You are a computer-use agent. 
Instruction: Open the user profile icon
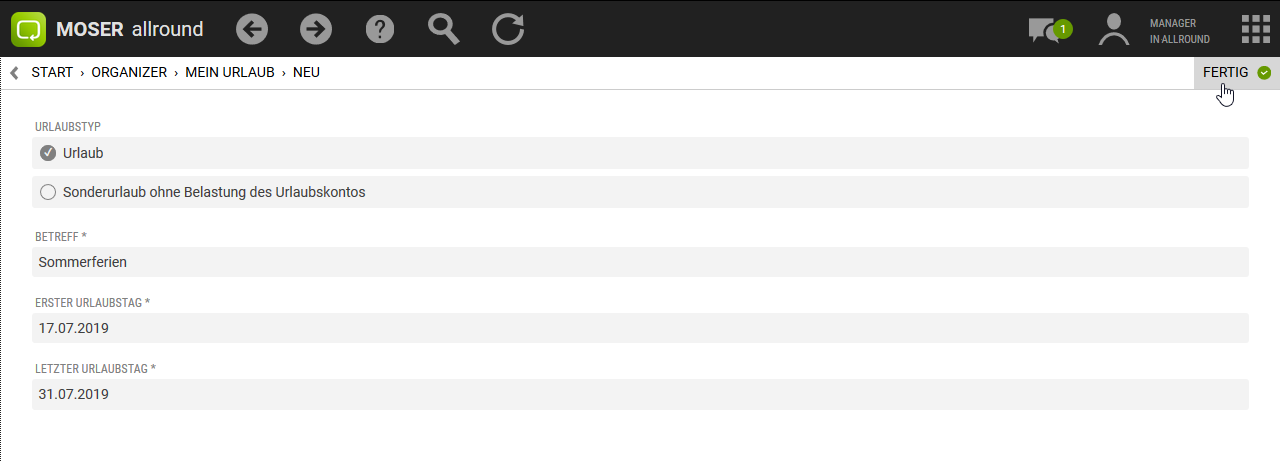click(1113, 30)
